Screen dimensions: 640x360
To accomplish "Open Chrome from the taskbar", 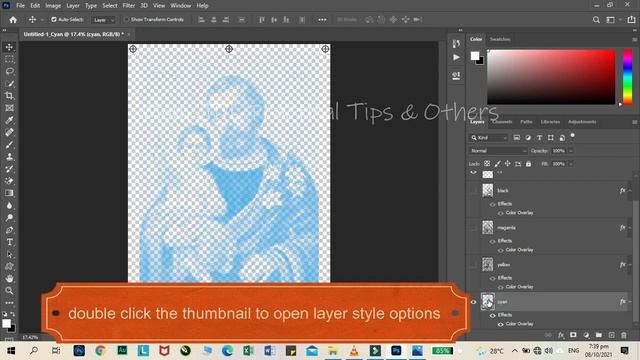I will 100,351.
